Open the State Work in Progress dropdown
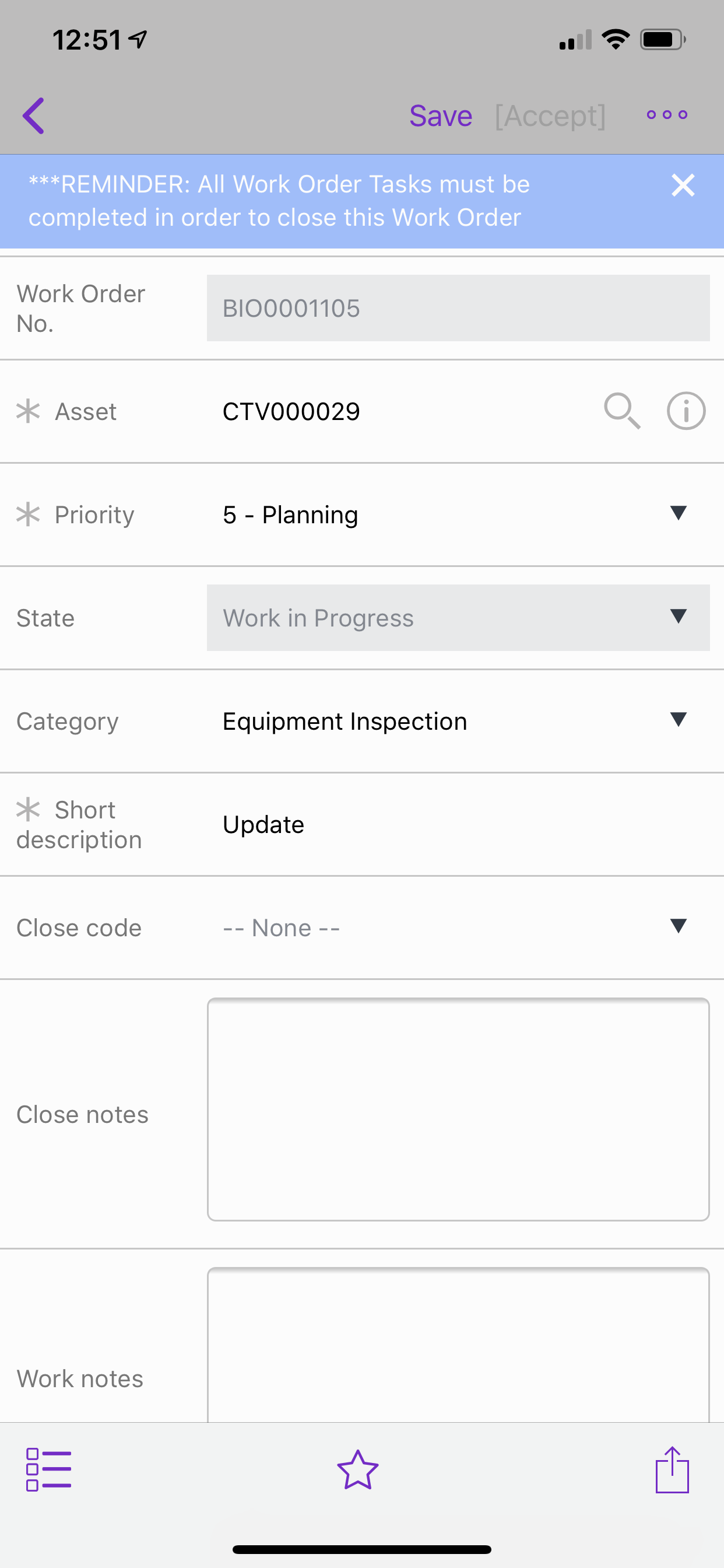 [x=458, y=617]
